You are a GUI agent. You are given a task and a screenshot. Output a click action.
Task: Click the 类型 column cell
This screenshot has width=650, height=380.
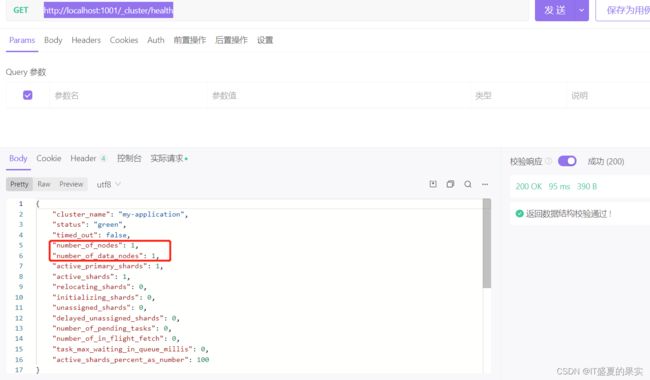pos(518,96)
